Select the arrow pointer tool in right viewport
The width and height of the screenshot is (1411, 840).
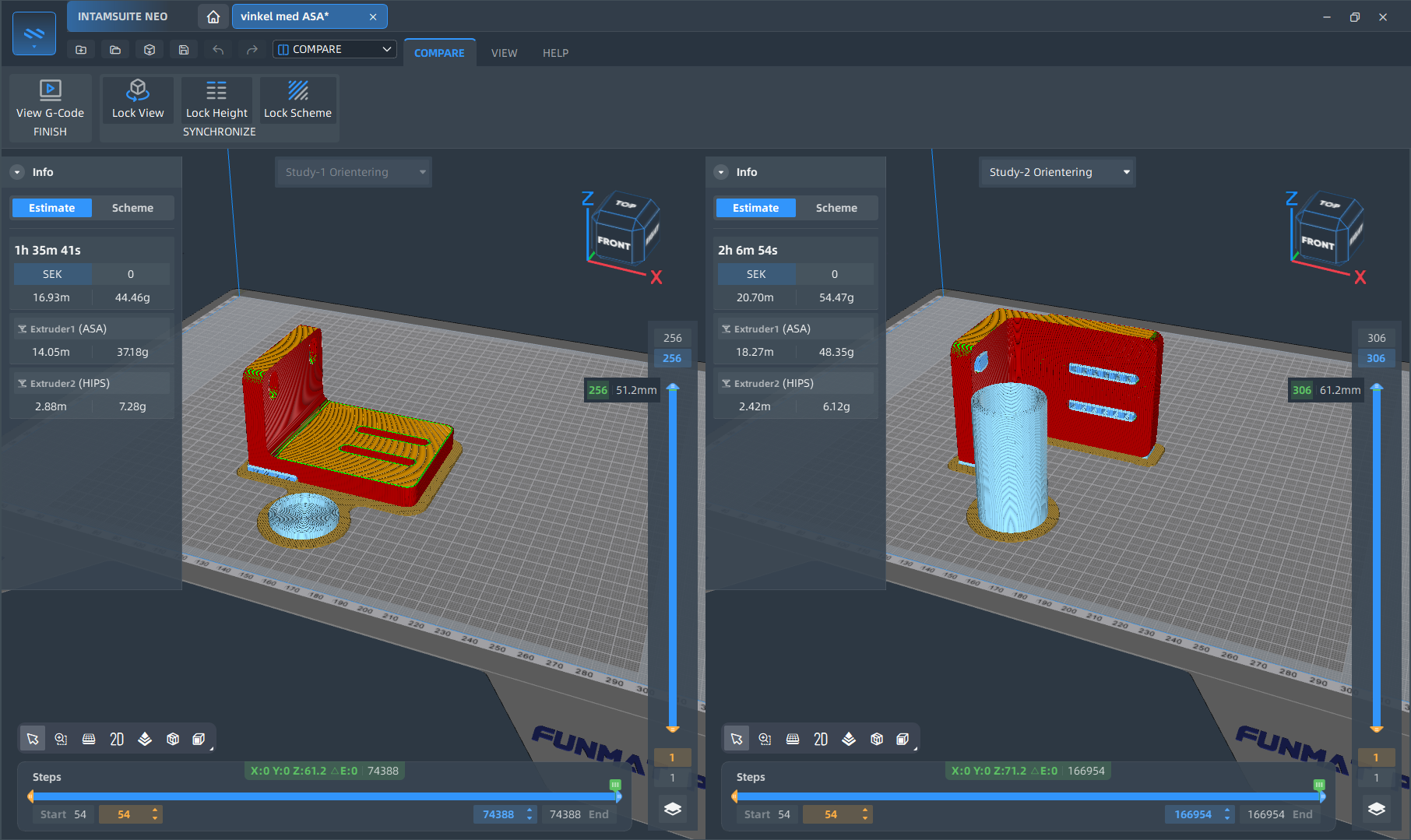tap(737, 739)
